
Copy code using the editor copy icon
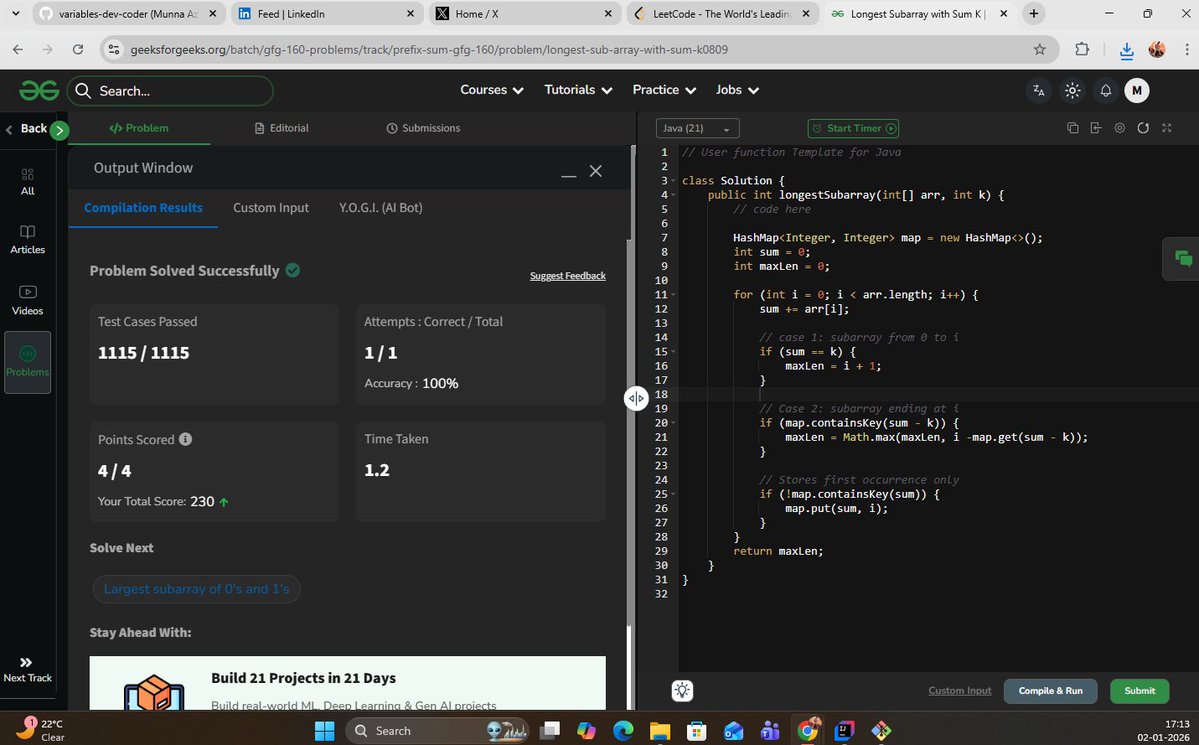pos(1072,128)
